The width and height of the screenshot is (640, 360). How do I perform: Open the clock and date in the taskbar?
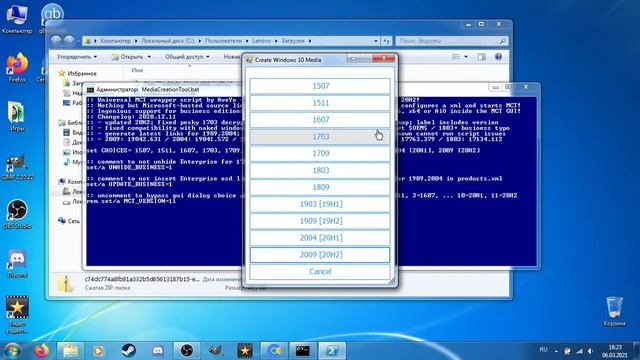614,351
